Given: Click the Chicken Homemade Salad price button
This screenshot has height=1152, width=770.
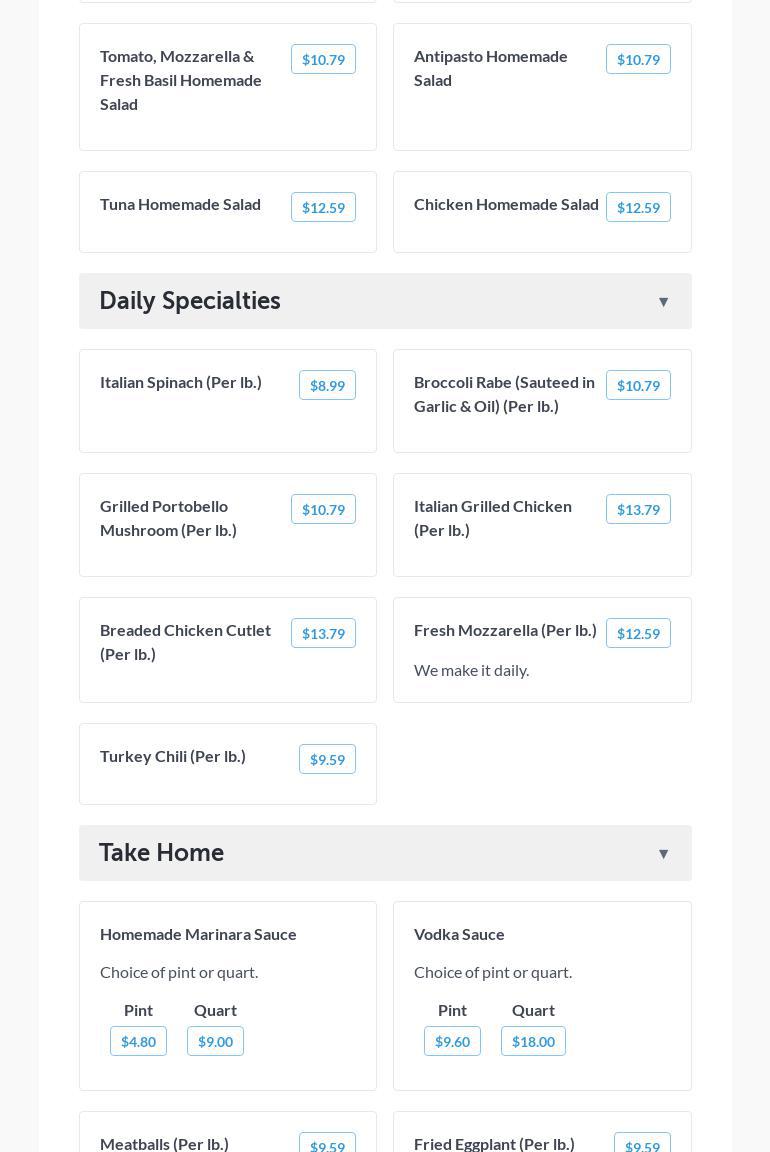Looking at the screenshot, I should click(x=638, y=208).
